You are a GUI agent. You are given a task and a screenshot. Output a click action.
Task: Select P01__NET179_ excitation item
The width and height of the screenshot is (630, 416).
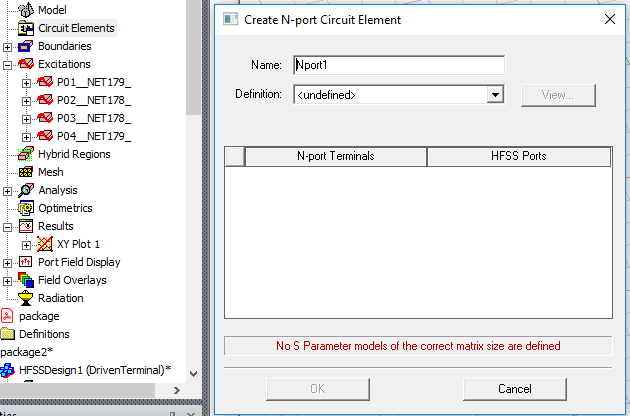[x=94, y=82]
